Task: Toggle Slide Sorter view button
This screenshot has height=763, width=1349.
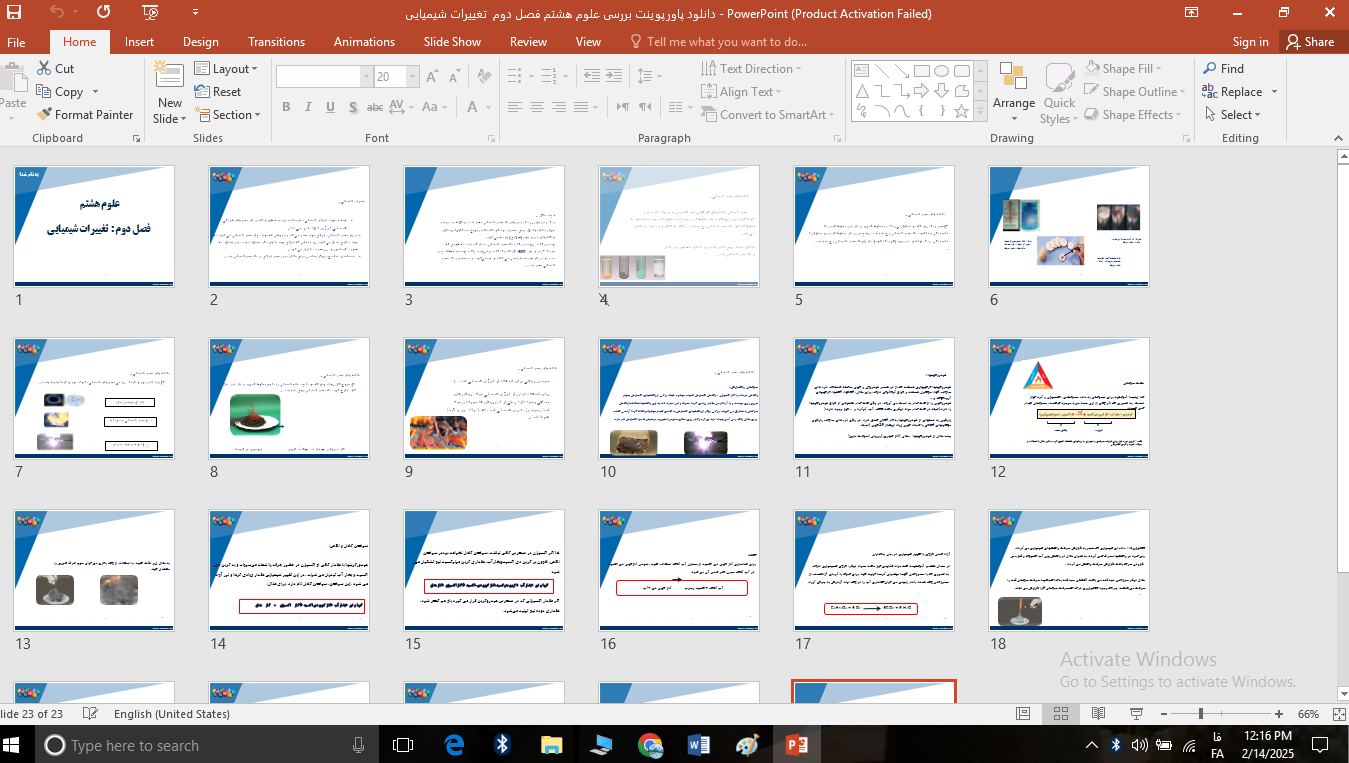Action: (1061, 714)
